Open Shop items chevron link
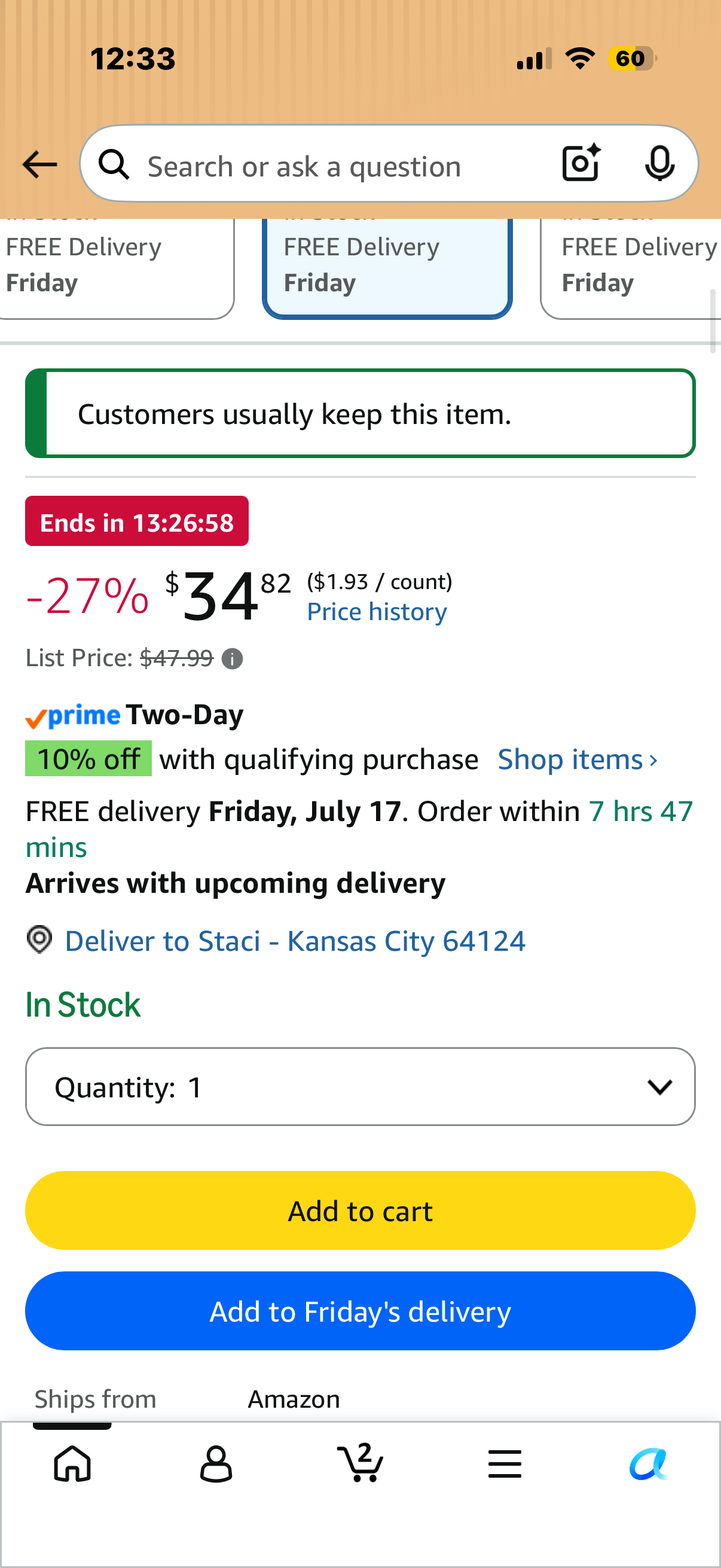The width and height of the screenshot is (721, 1568). (578, 759)
